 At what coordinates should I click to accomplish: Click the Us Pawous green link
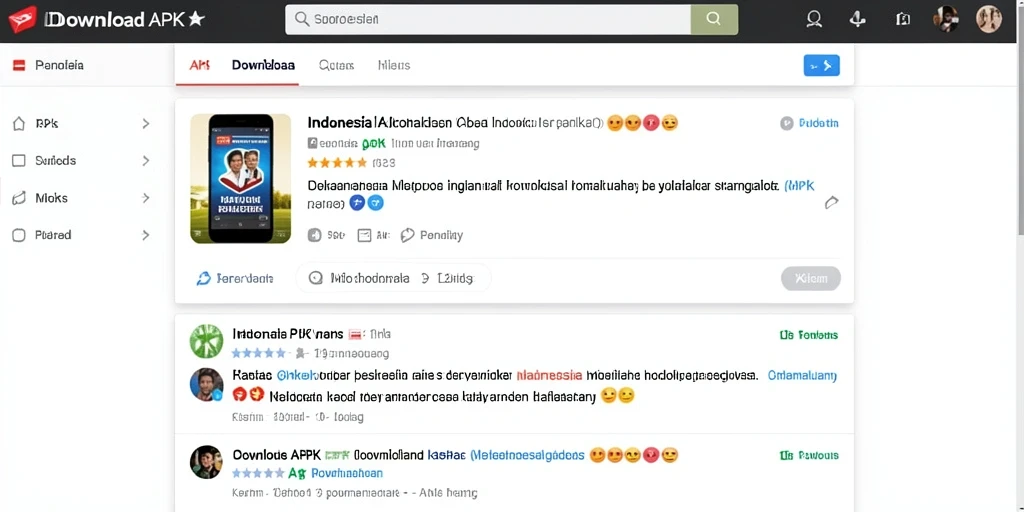808,455
